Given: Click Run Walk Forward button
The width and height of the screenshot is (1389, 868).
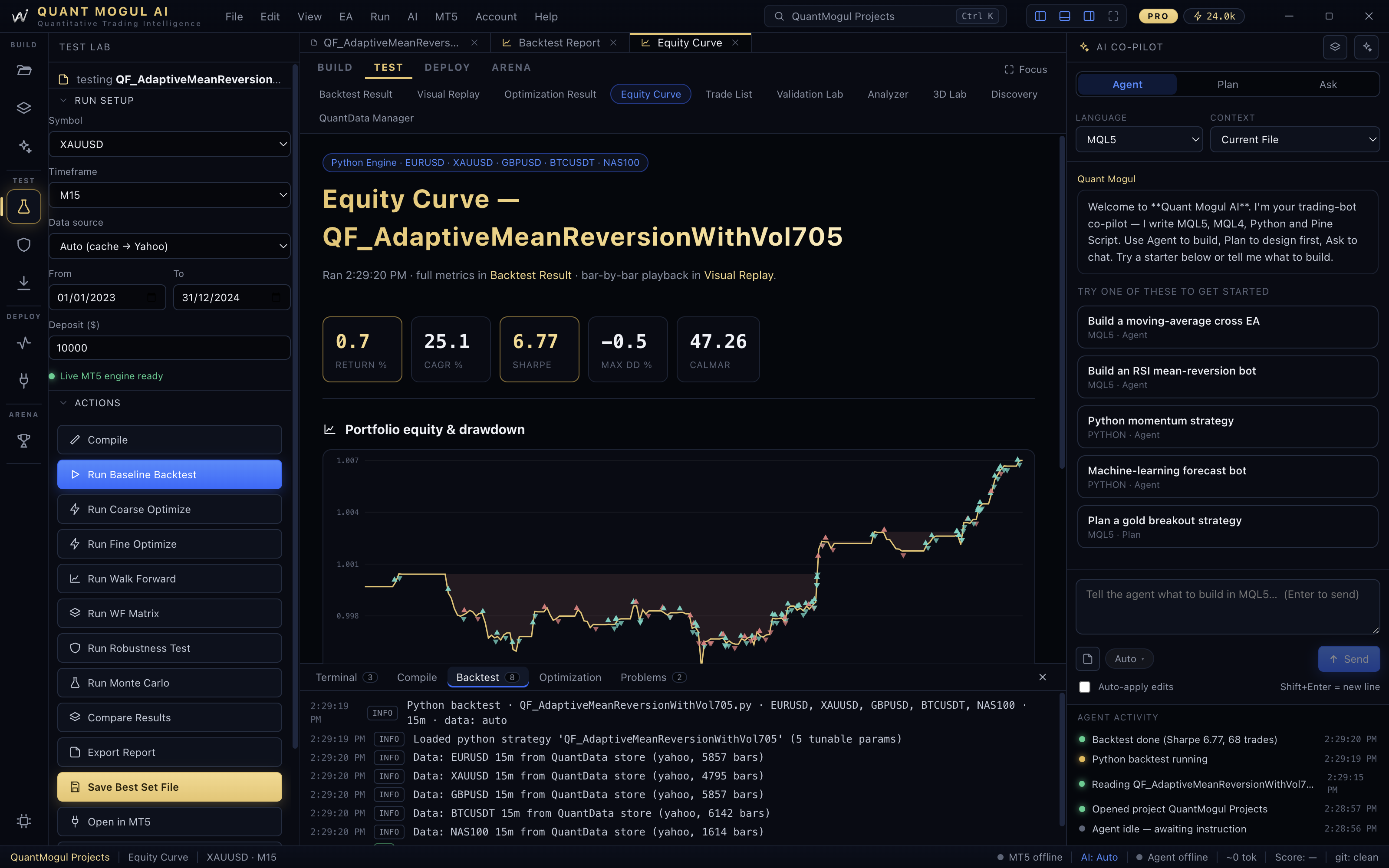Looking at the screenshot, I should (169, 579).
